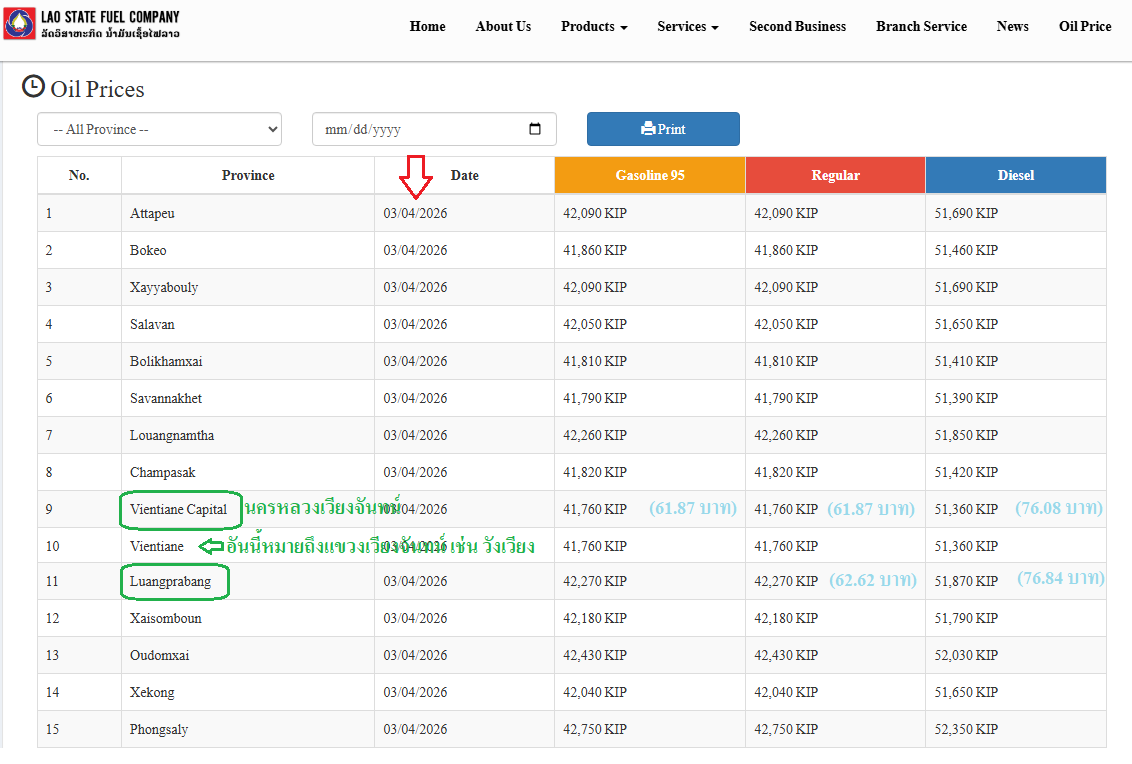This screenshot has width=1132, height=764.
Task: Click the date input field
Action: click(420, 129)
